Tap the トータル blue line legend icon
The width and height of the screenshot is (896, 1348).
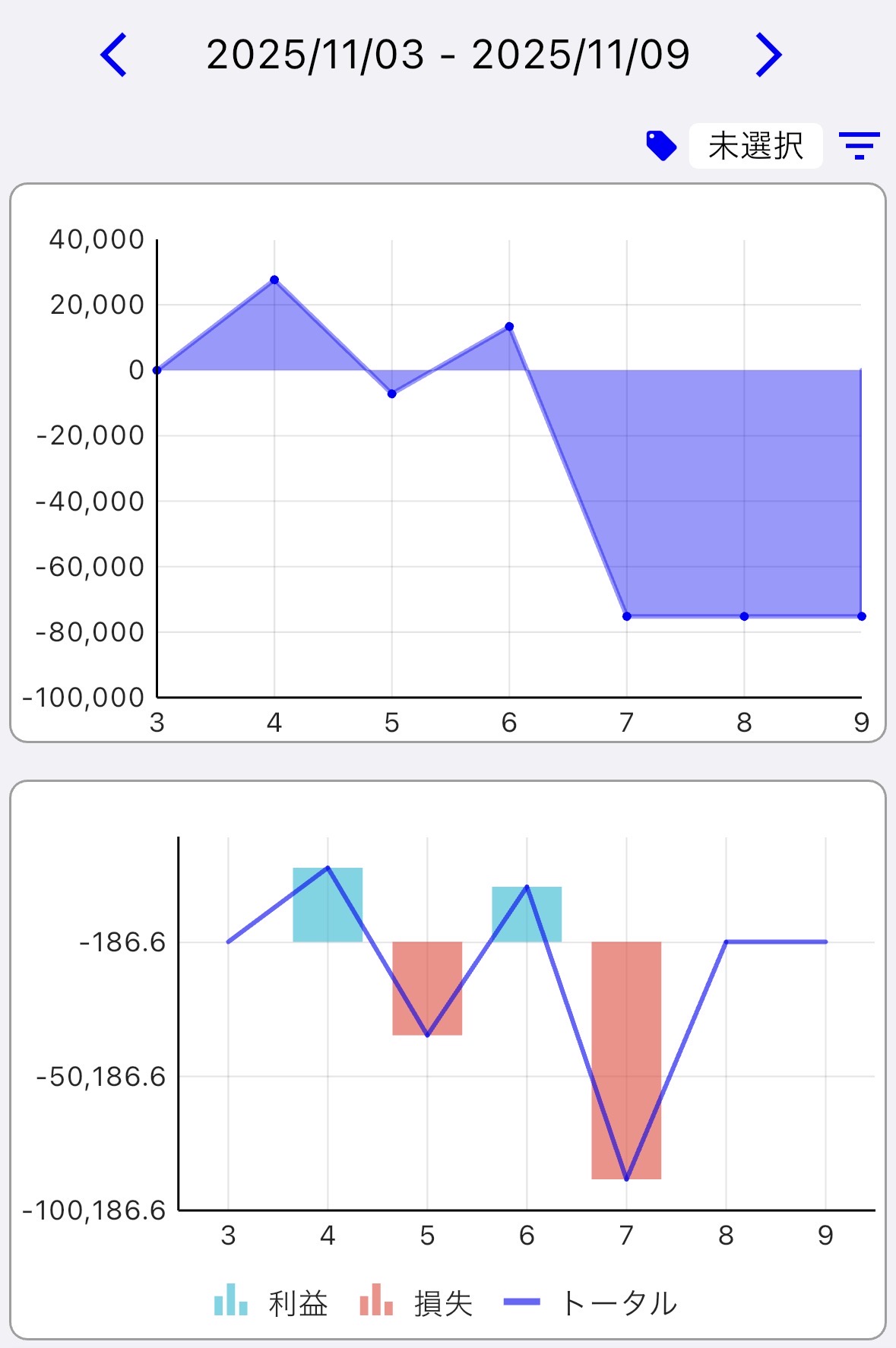(x=522, y=1302)
